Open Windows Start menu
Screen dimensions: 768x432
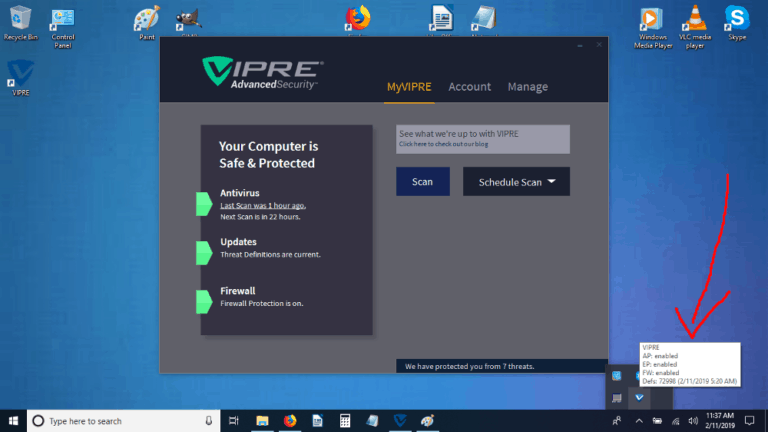click(x=13, y=421)
